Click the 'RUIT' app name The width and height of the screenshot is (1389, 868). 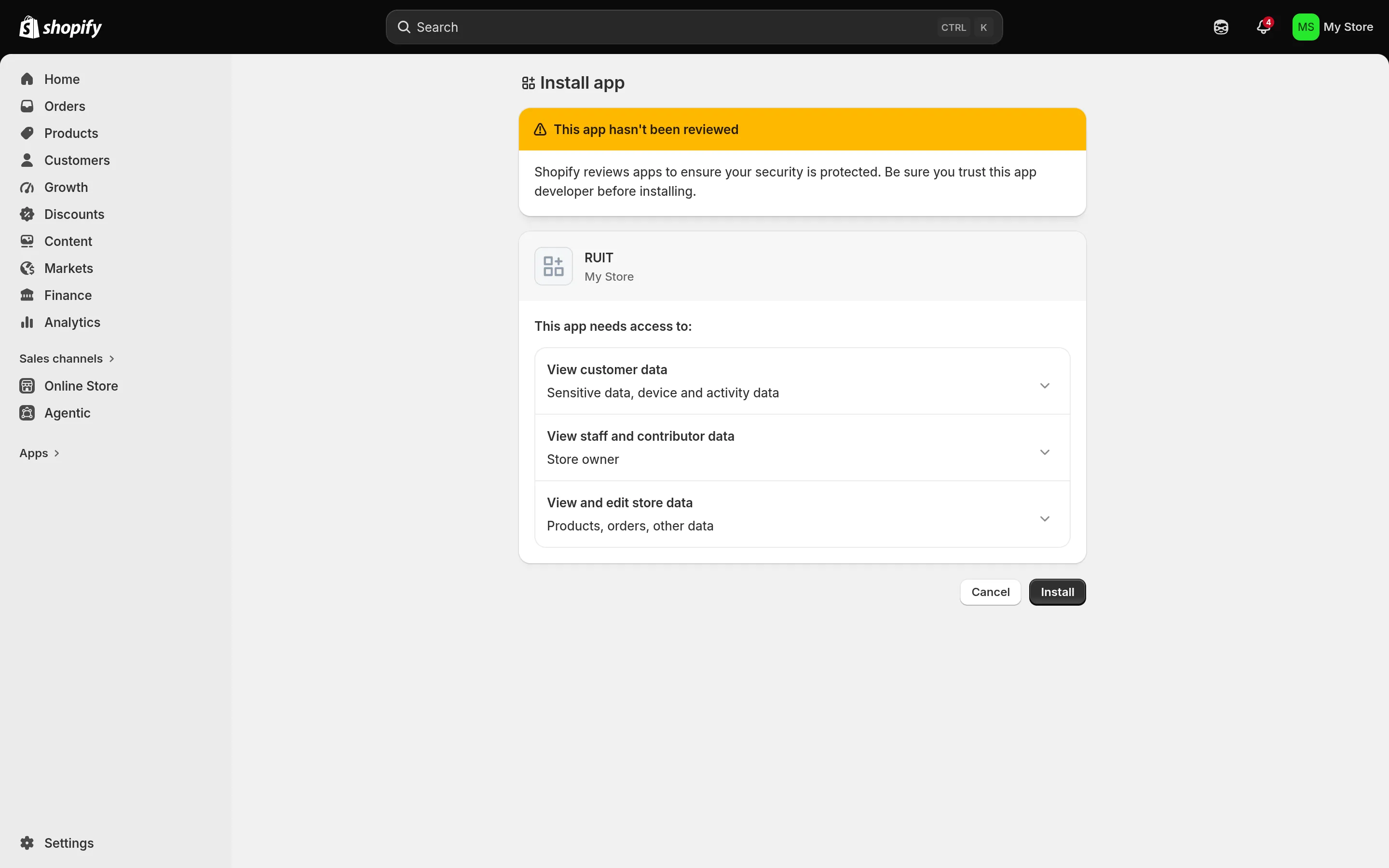(599, 258)
